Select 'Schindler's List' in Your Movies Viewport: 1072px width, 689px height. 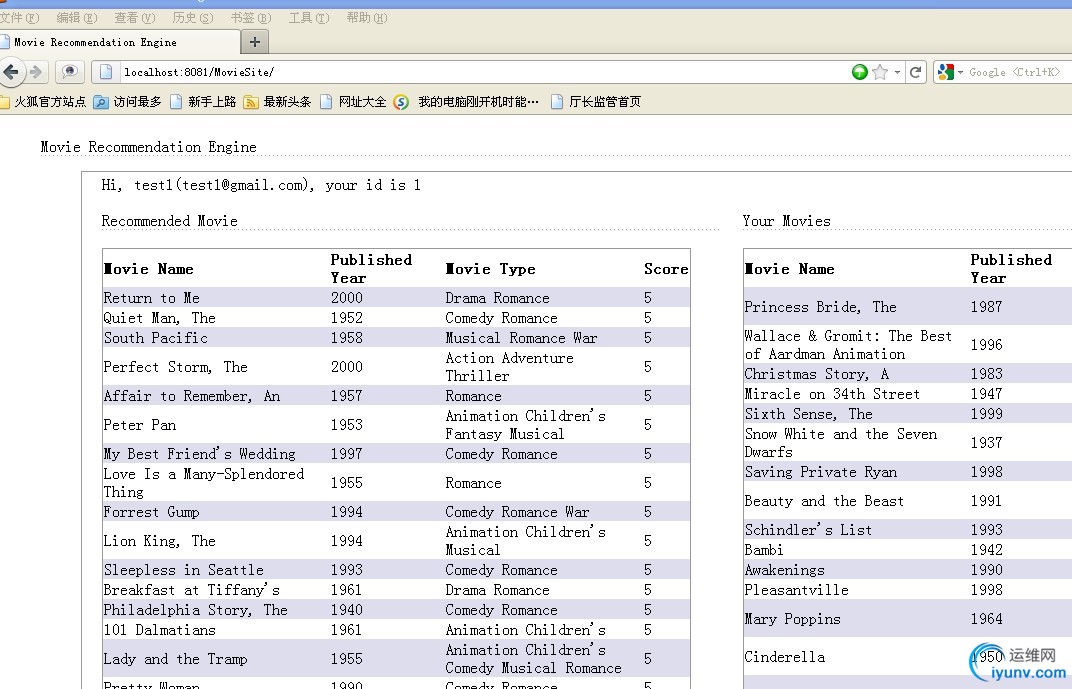click(x=808, y=530)
